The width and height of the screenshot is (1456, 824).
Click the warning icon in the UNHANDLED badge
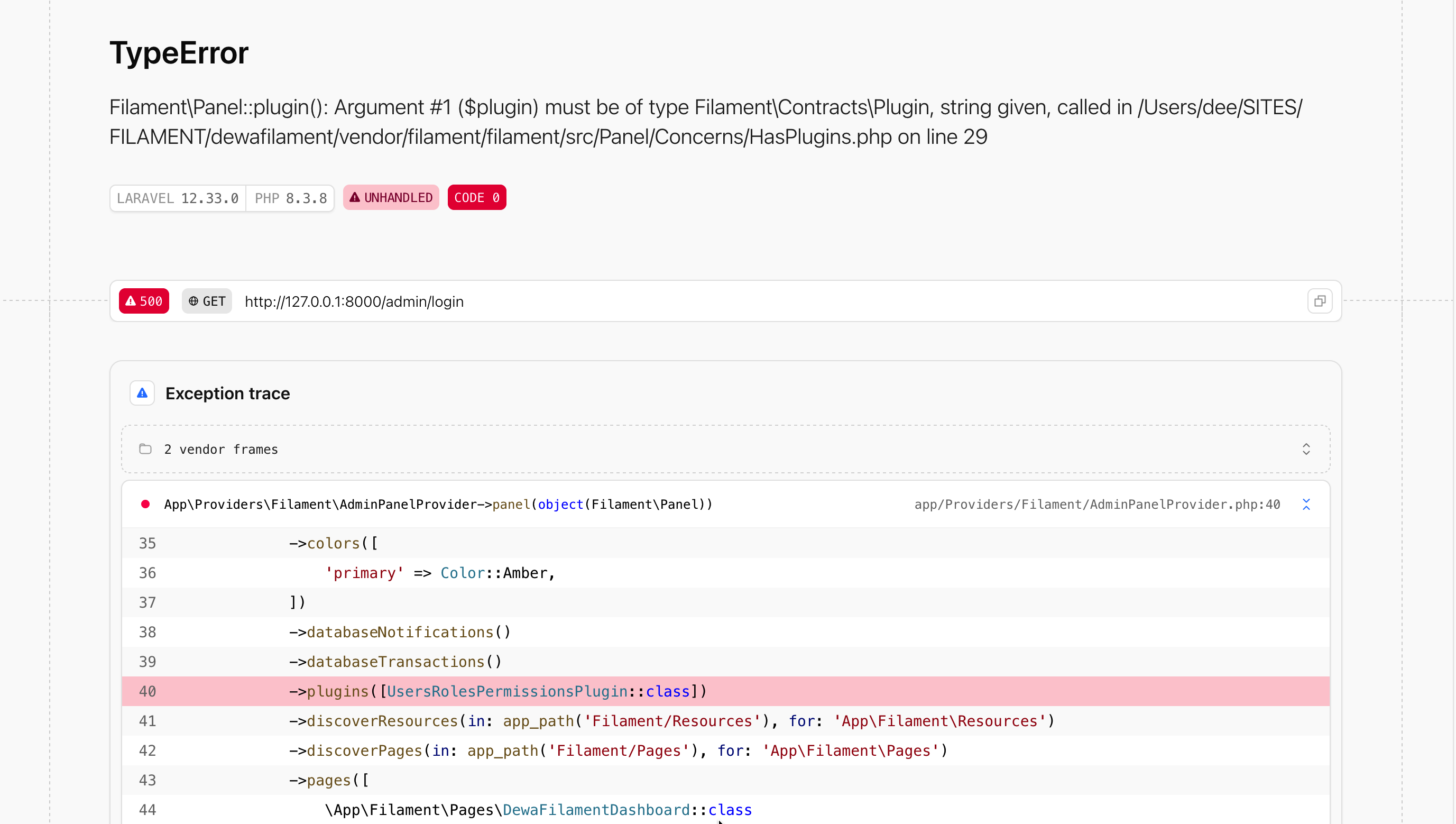(x=354, y=197)
